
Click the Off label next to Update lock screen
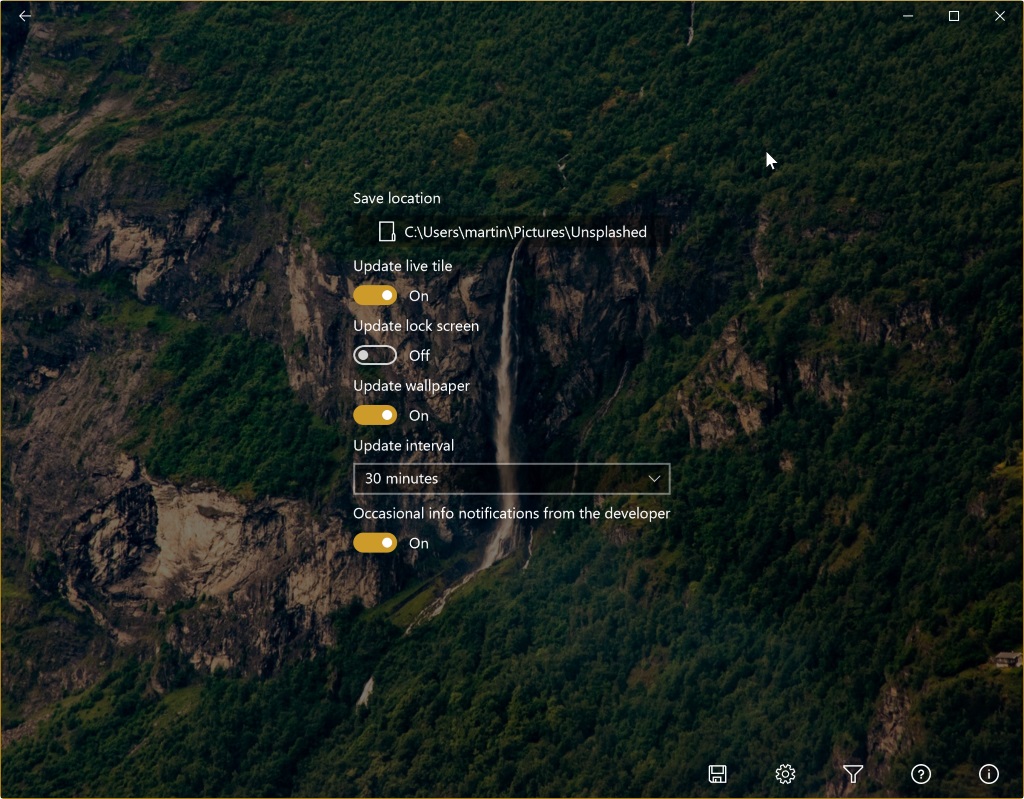click(x=418, y=355)
